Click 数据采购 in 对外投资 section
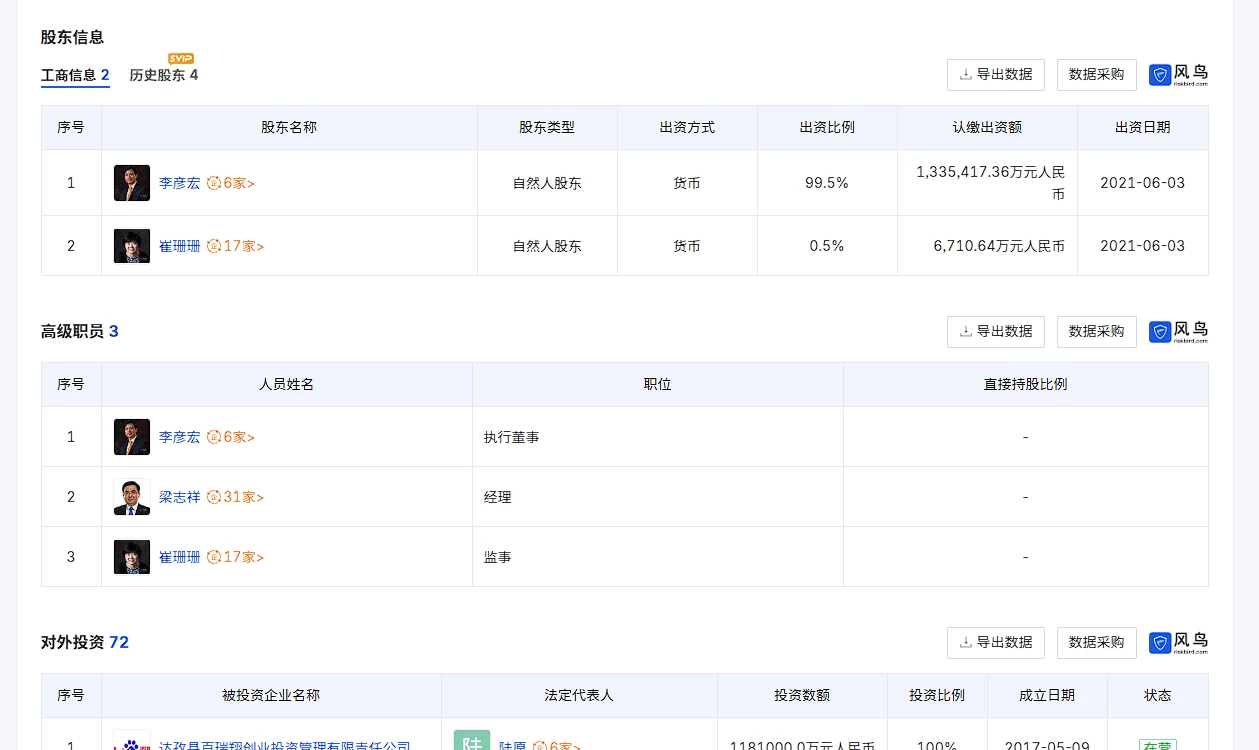 [x=1096, y=643]
